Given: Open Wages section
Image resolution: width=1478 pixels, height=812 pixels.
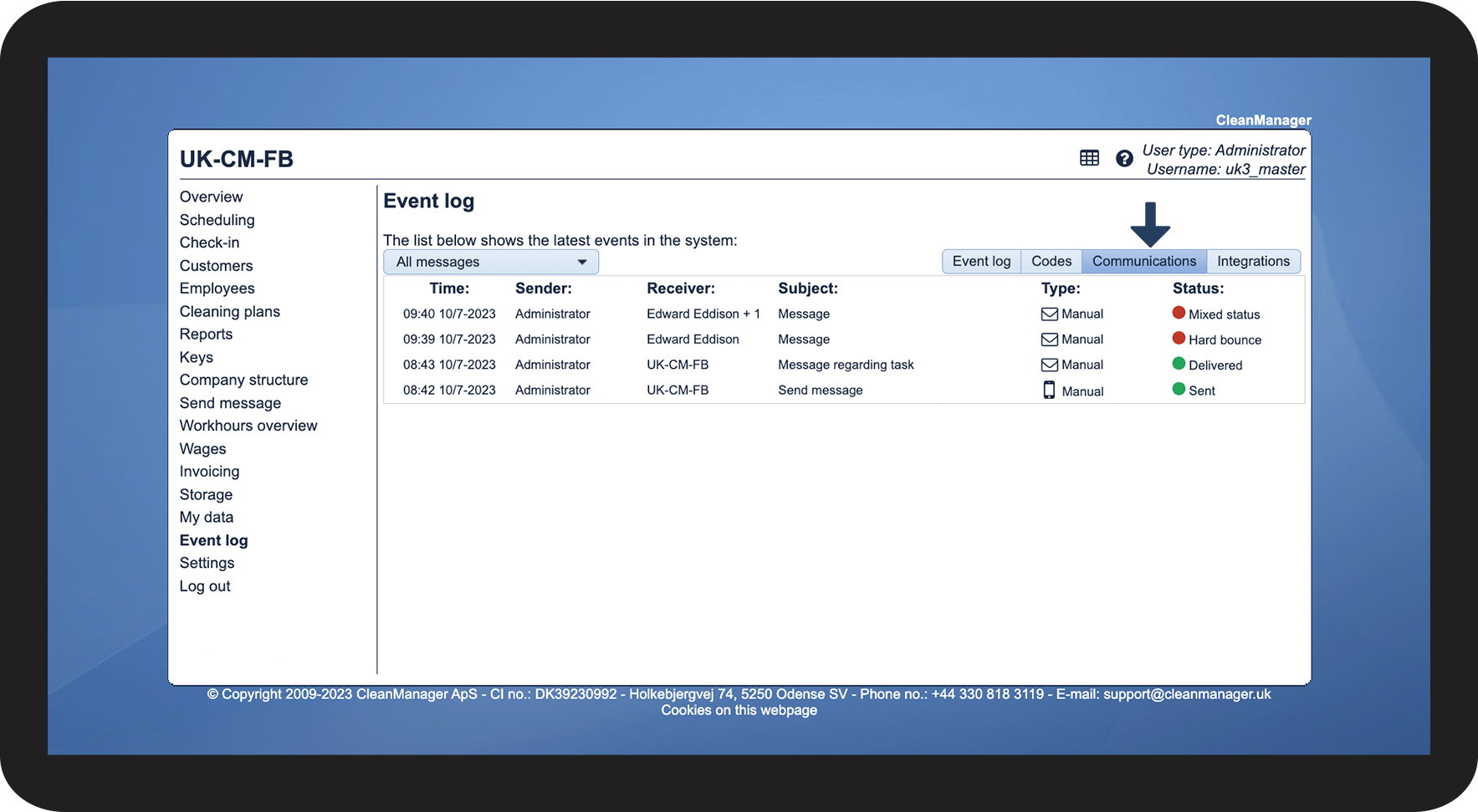Looking at the screenshot, I should [x=202, y=449].
